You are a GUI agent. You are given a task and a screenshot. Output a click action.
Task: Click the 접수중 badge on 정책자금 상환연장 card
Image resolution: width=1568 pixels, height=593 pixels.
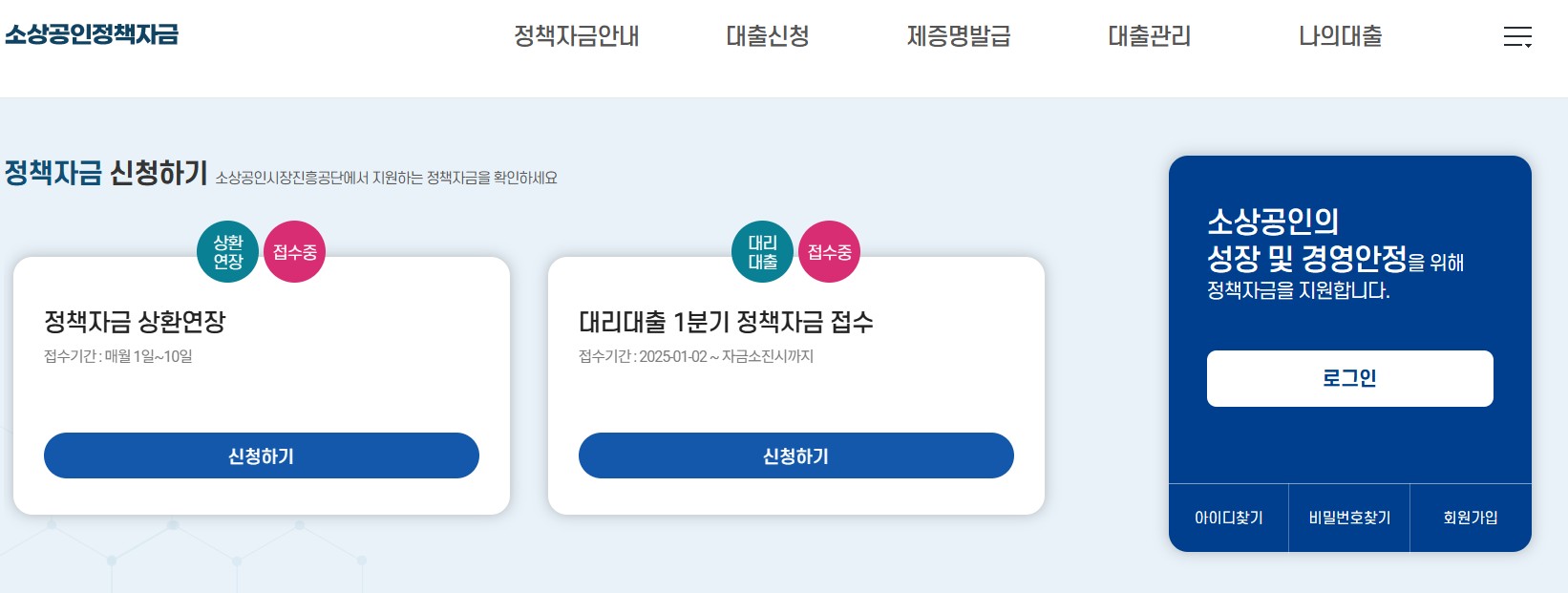point(295,252)
